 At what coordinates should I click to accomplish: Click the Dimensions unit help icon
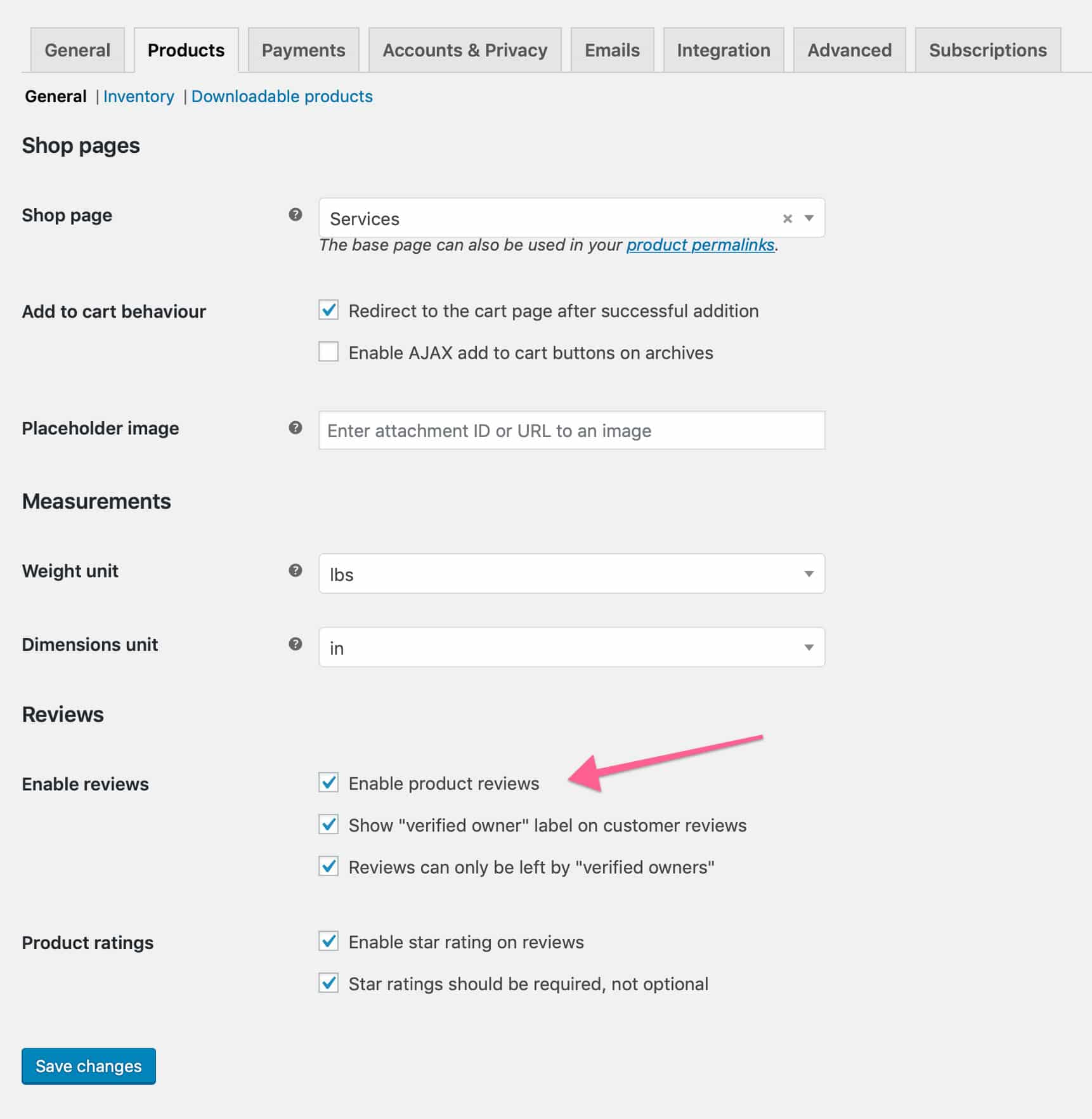tap(295, 644)
